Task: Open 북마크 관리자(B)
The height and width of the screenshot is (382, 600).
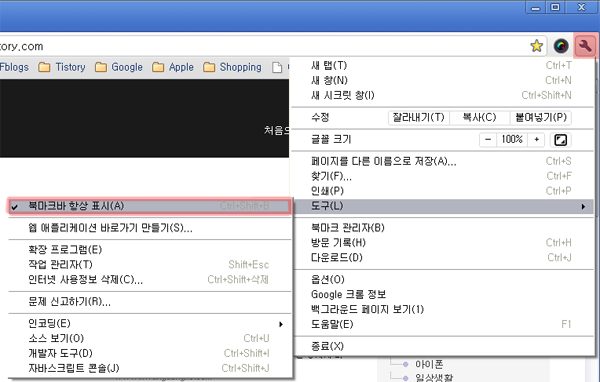Action: (443, 228)
